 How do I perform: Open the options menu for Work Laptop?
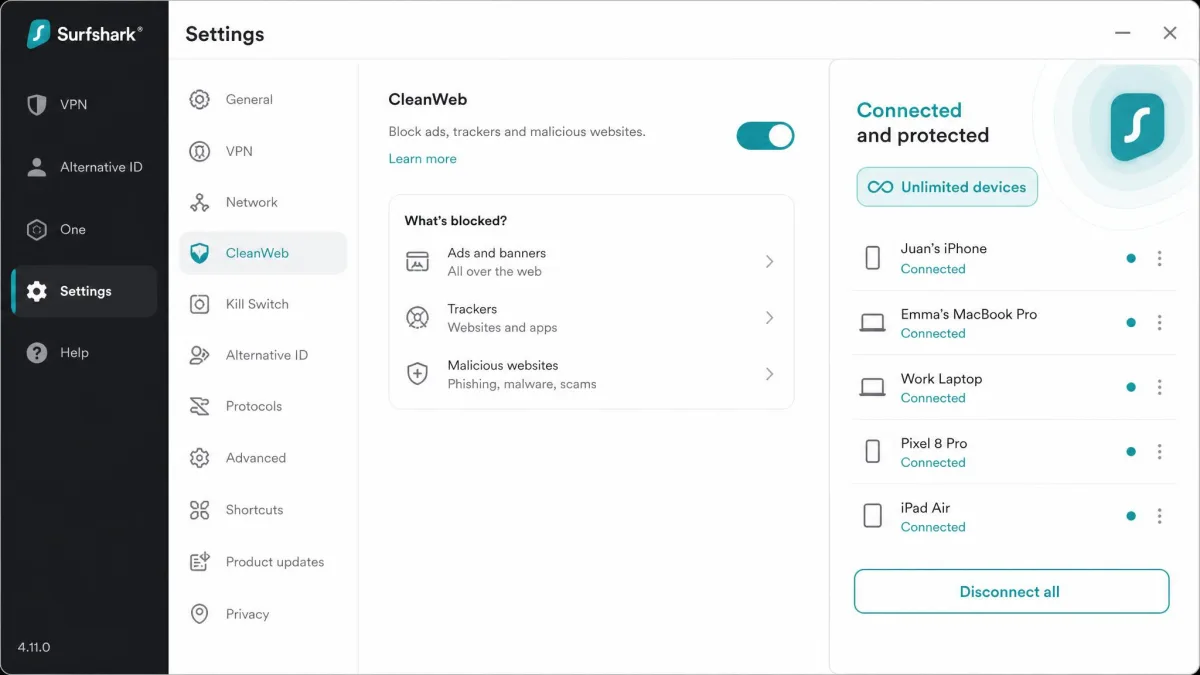pyautogui.click(x=1159, y=387)
